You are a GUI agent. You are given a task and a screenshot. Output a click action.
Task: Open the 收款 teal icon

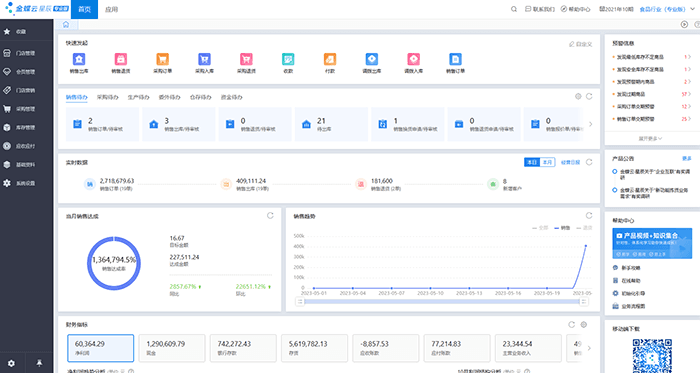click(288, 59)
